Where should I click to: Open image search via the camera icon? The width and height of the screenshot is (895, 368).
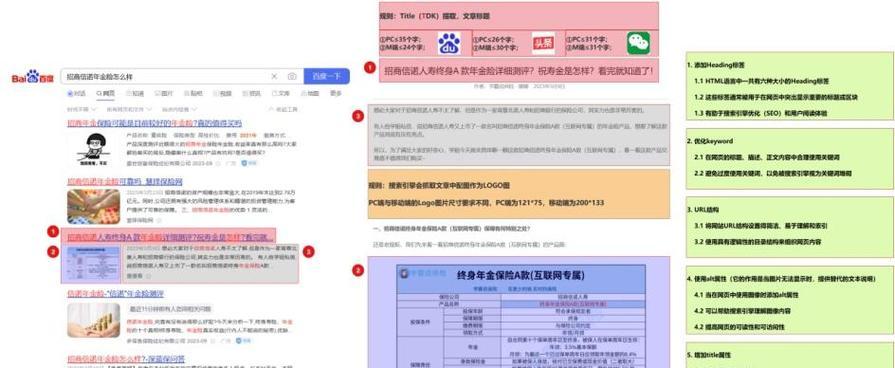(x=292, y=76)
